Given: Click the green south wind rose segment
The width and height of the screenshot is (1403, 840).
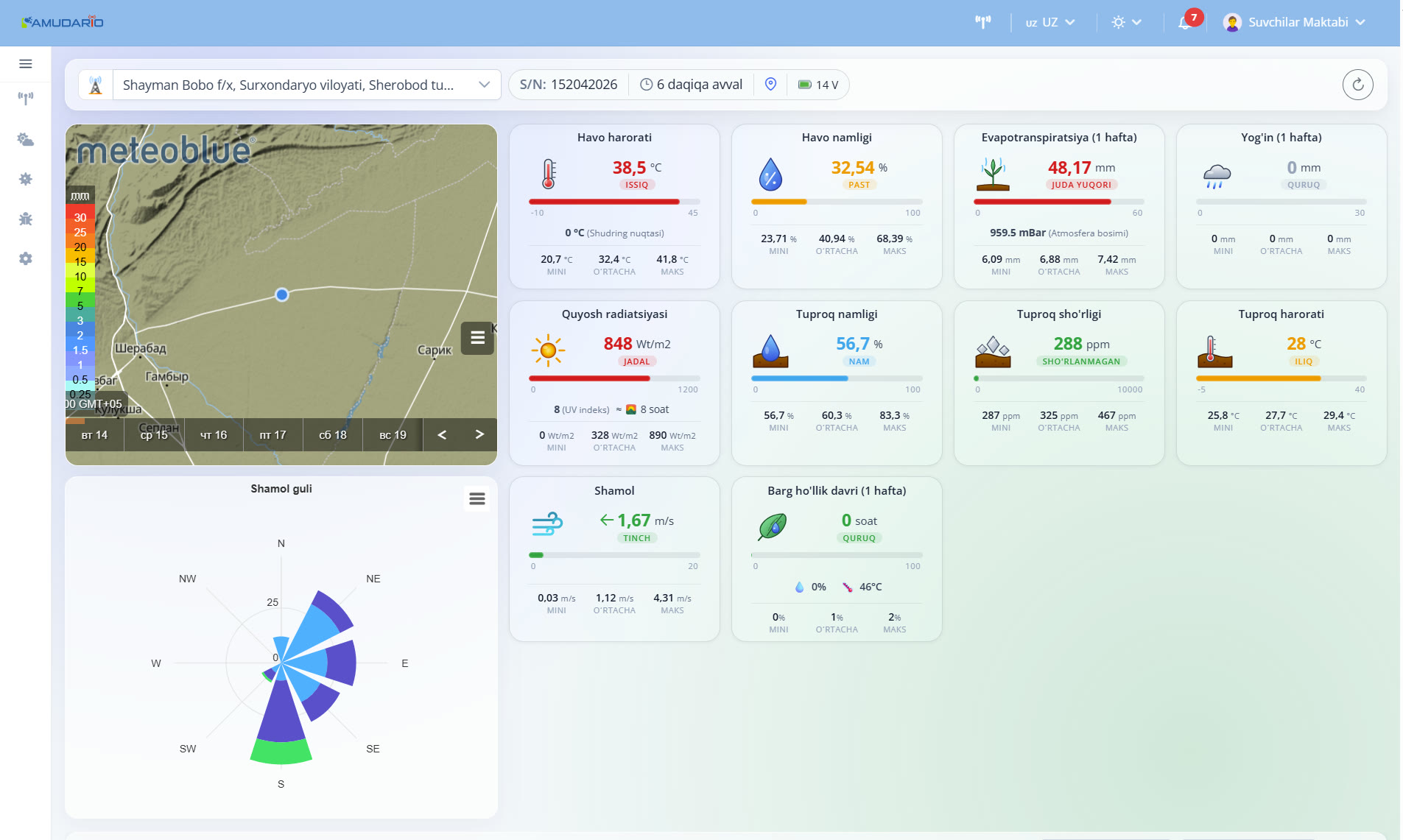Looking at the screenshot, I should (x=281, y=752).
